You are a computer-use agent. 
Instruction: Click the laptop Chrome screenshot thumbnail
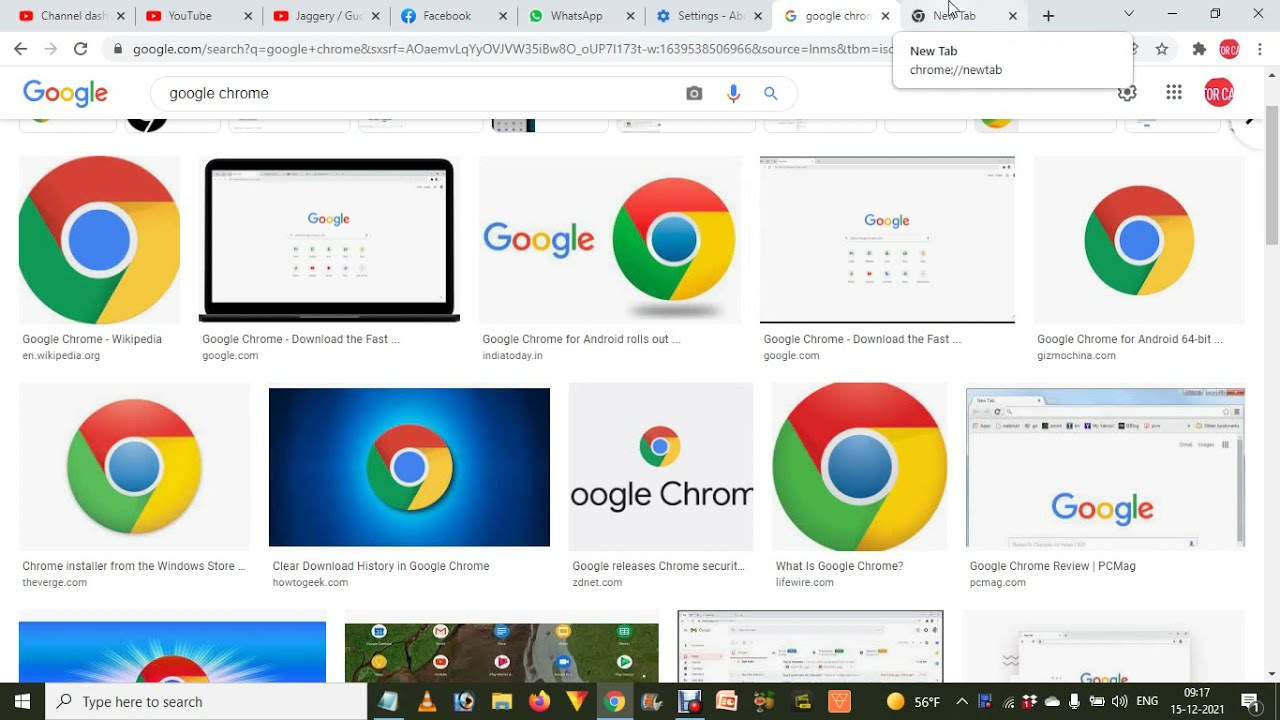click(329, 240)
